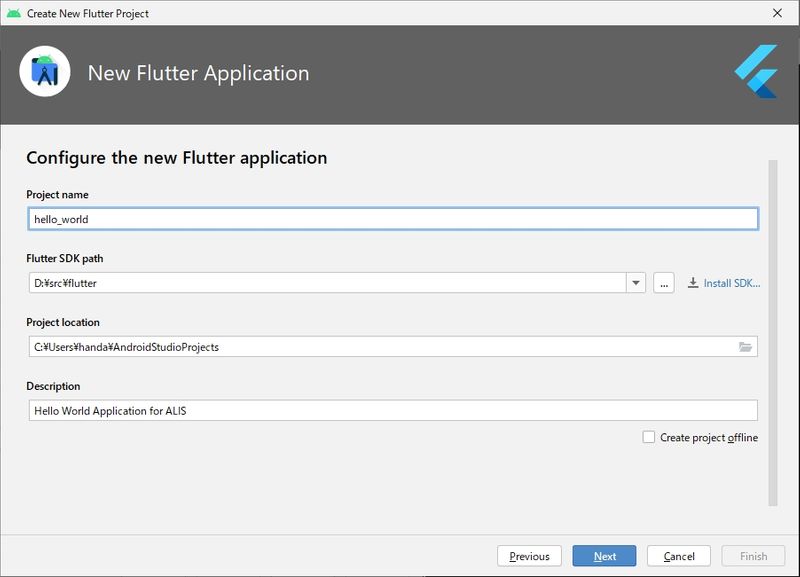Viewport: 800px width, 577px height.
Task: Click the Install SDK link
Action: [x=731, y=283]
